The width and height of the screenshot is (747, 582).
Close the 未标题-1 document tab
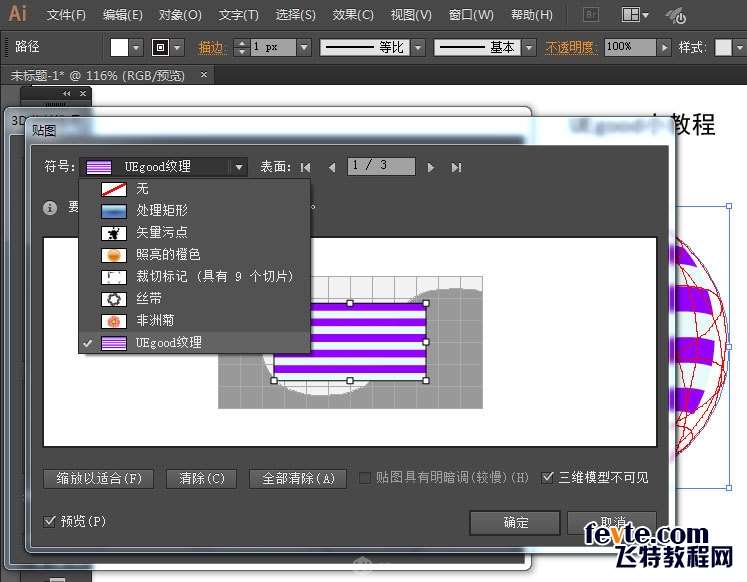pyautogui.click(x=204, y=75)
